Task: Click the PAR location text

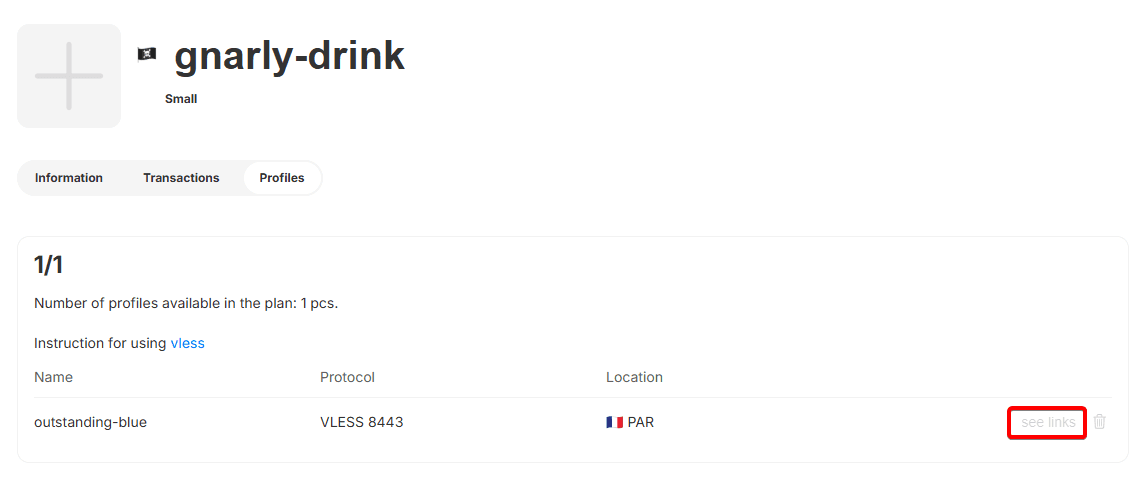Action: click(641, 422)
